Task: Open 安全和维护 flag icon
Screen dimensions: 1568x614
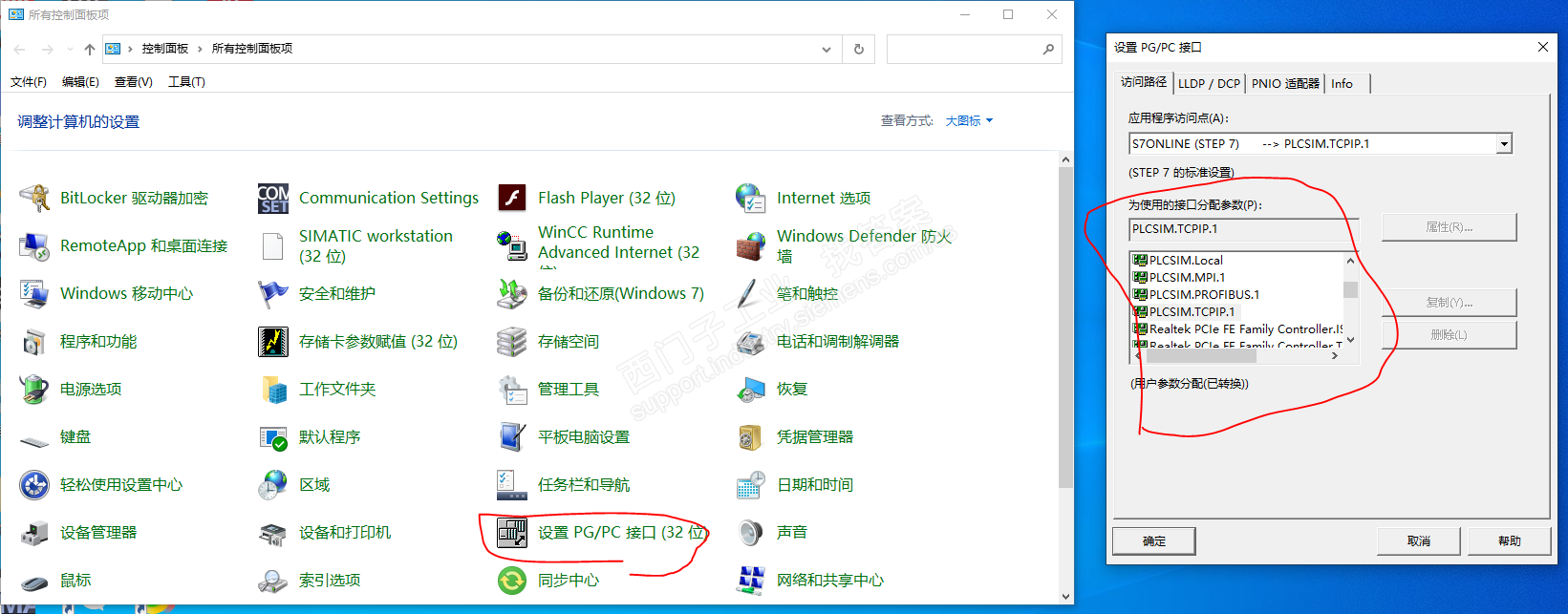Action: [273, 293]
